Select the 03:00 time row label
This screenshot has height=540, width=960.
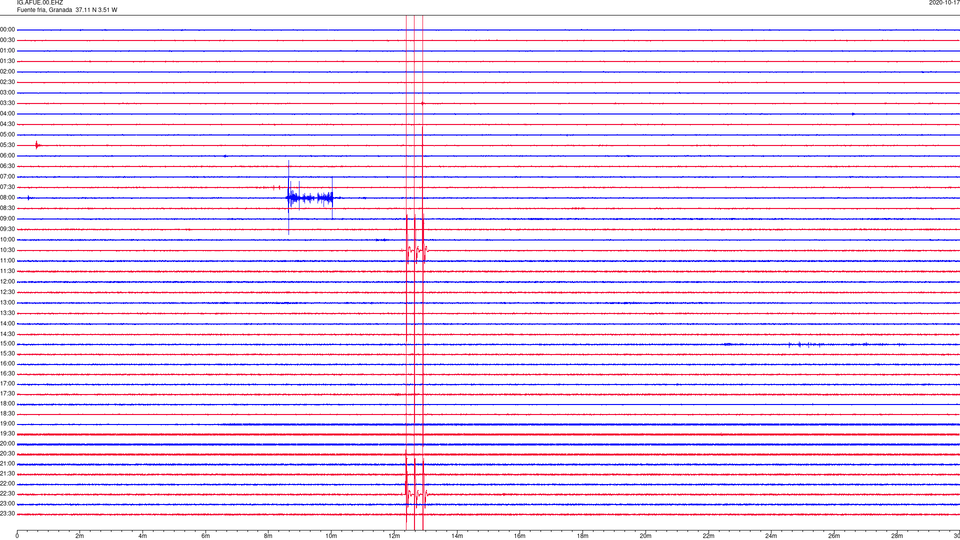click(7, 92)
